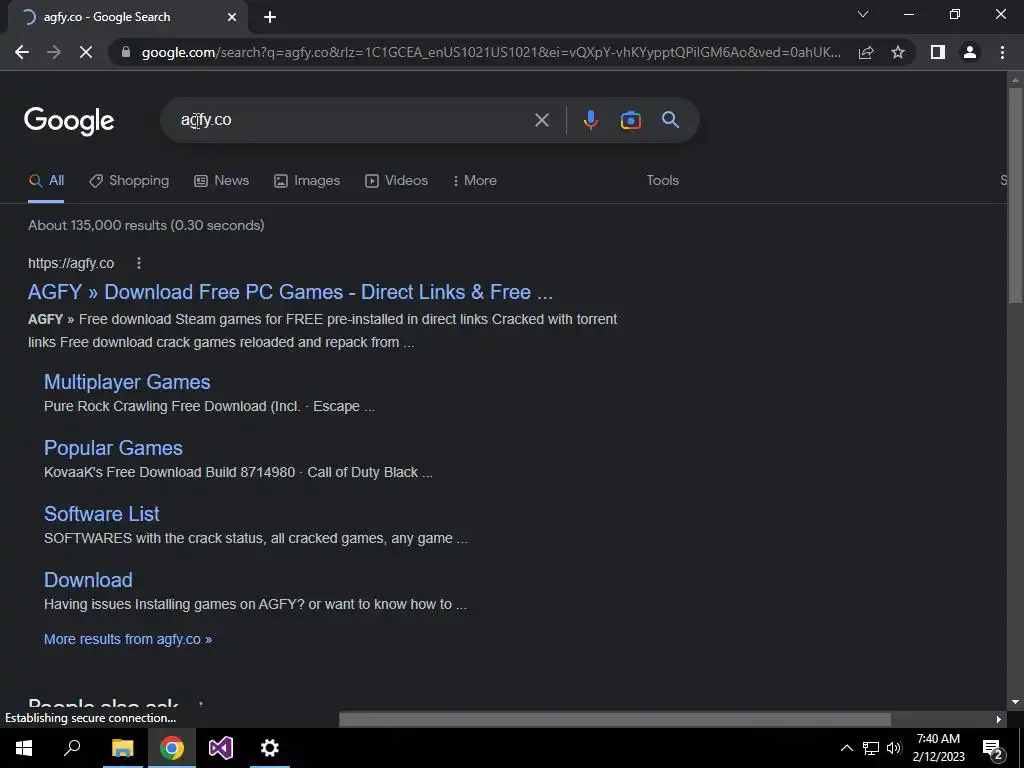This screenshot has height=768, width=1024.
Task: Click the vertical page scrollbar
Action: [x=1015, y=195]
